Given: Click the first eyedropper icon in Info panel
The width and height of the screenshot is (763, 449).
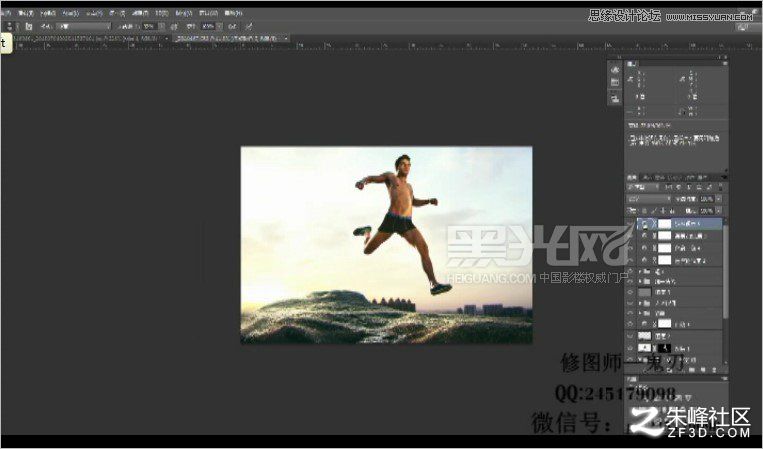Looking at the screenshot, I should [630, 79].
